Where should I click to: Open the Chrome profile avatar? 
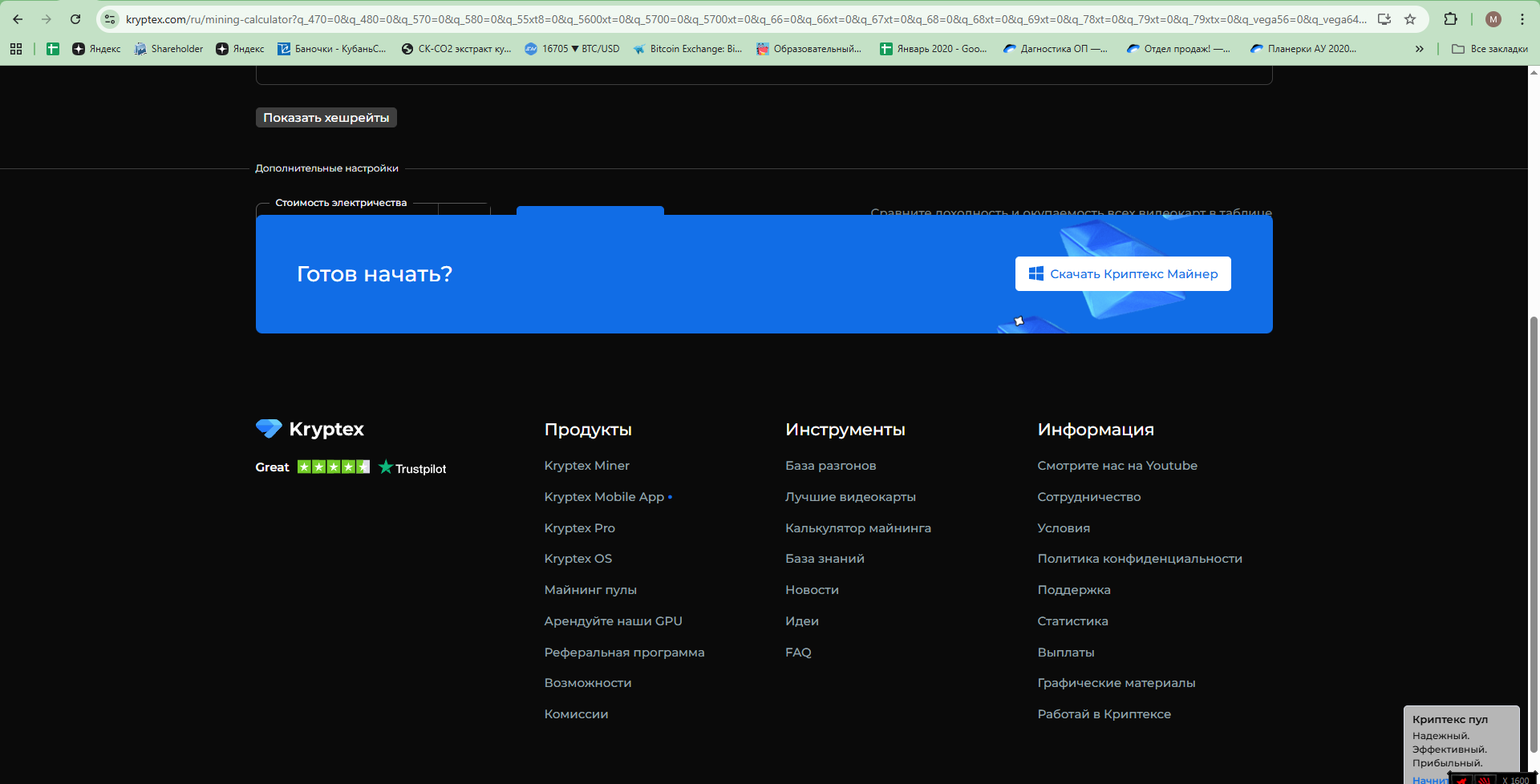[1493, 19]
